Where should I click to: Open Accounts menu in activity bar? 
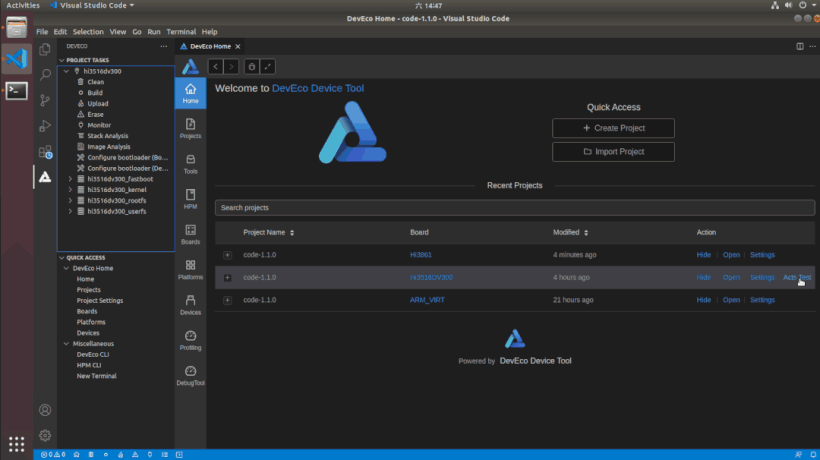[45, 410]
